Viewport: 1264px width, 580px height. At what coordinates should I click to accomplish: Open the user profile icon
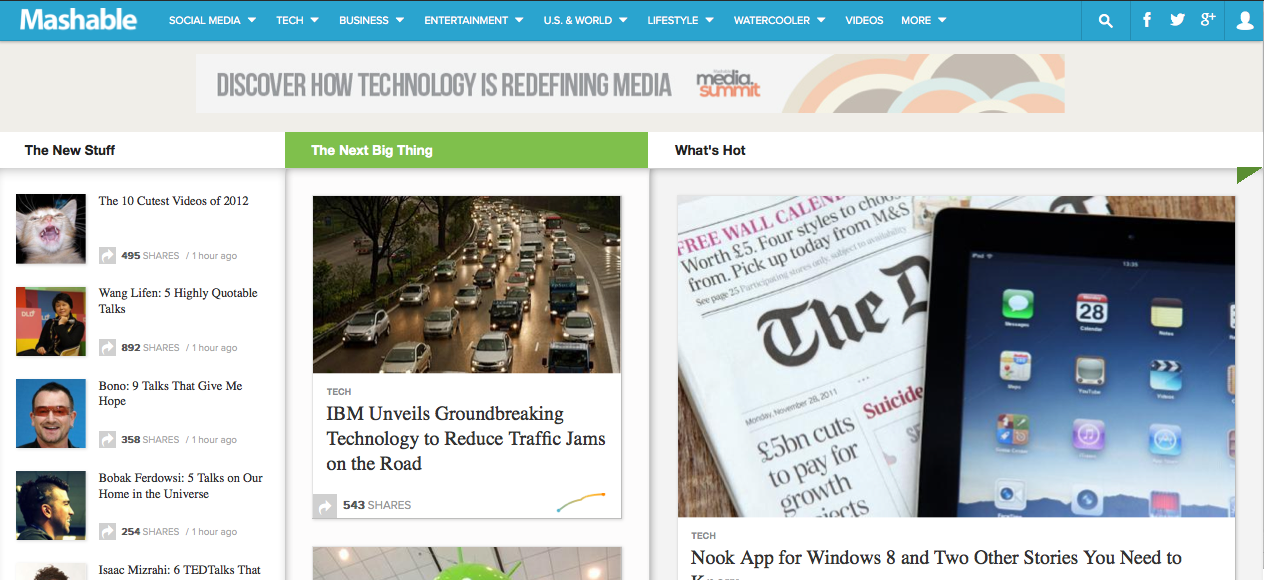point(1244,20)
